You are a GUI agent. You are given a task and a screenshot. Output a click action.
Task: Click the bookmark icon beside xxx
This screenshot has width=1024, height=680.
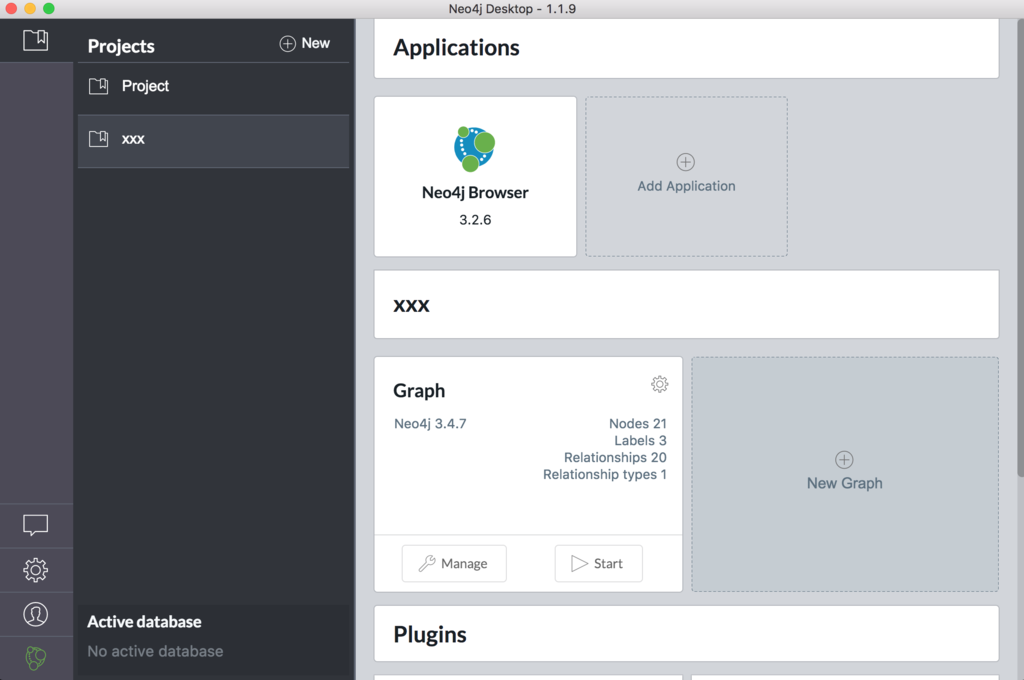coord(99,138)
